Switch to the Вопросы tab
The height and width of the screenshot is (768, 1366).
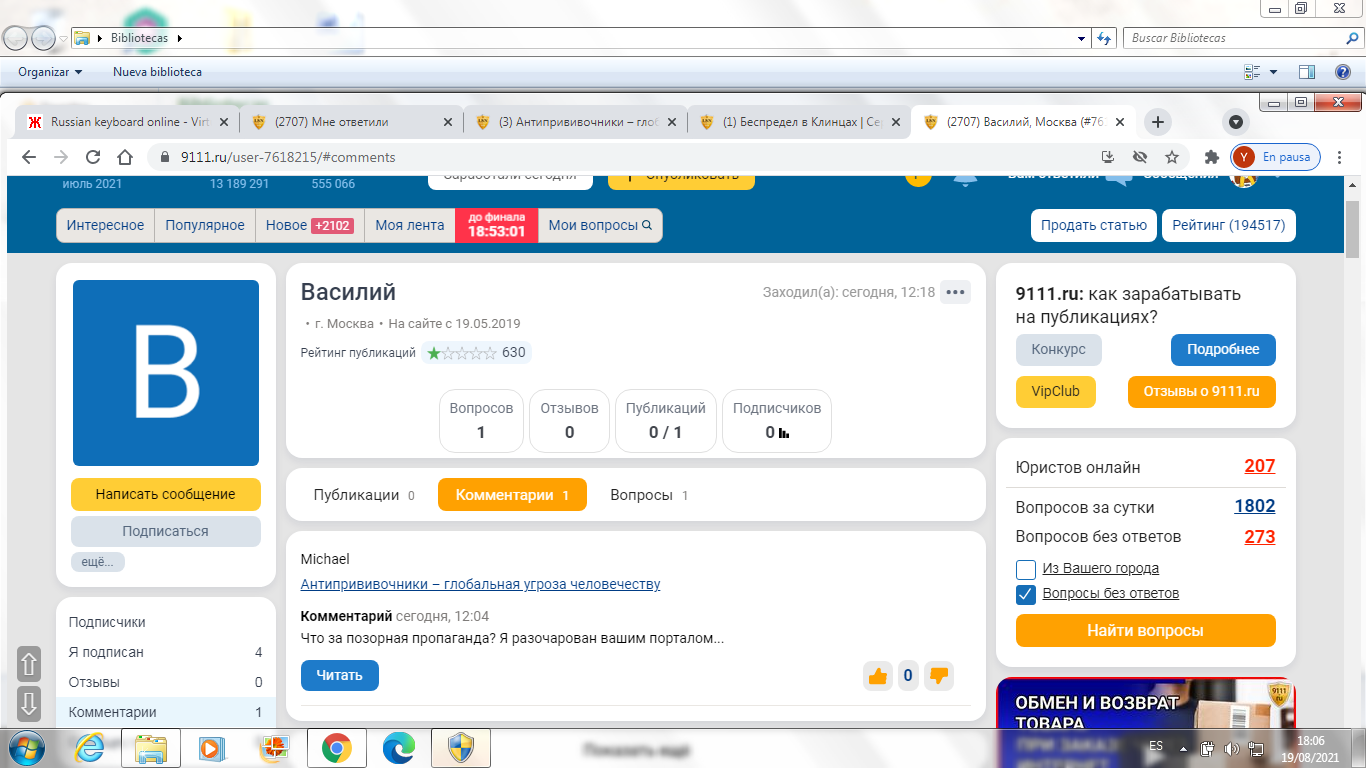[648, 495]
